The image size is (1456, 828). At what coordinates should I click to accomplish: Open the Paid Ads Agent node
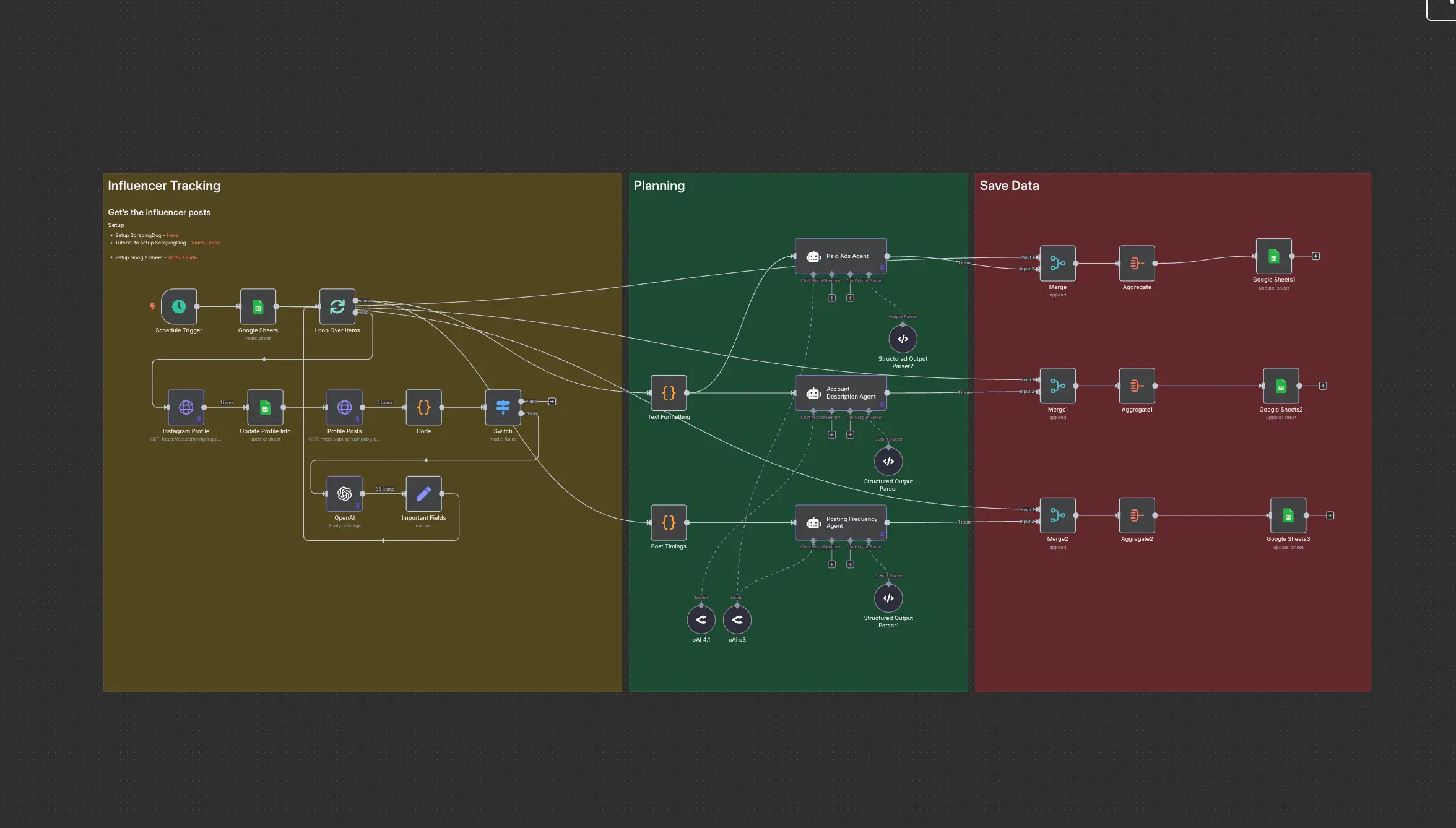click(841, 256)
